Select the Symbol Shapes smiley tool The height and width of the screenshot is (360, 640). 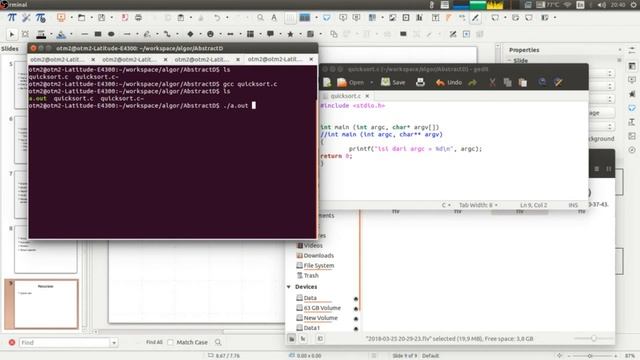pos(210,34)
